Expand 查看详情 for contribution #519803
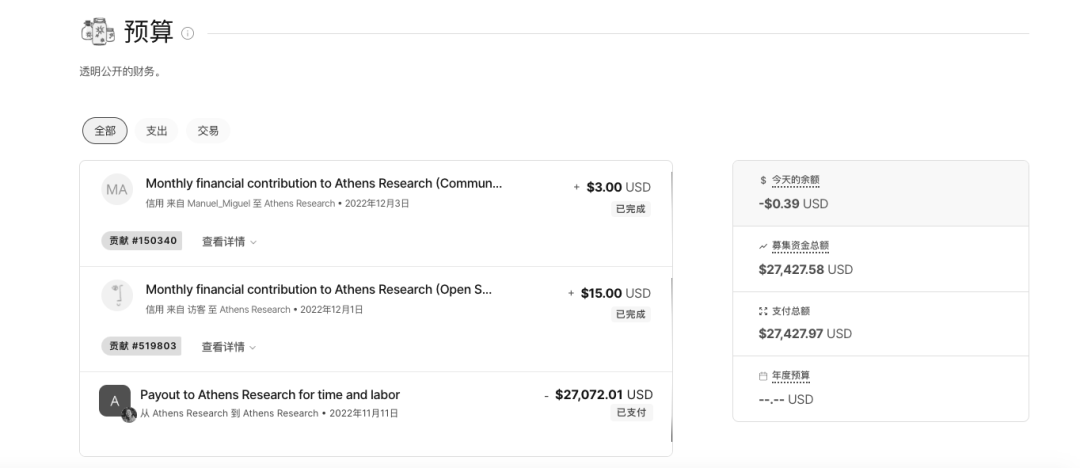The image size is (1080, 468). point(229,346)
